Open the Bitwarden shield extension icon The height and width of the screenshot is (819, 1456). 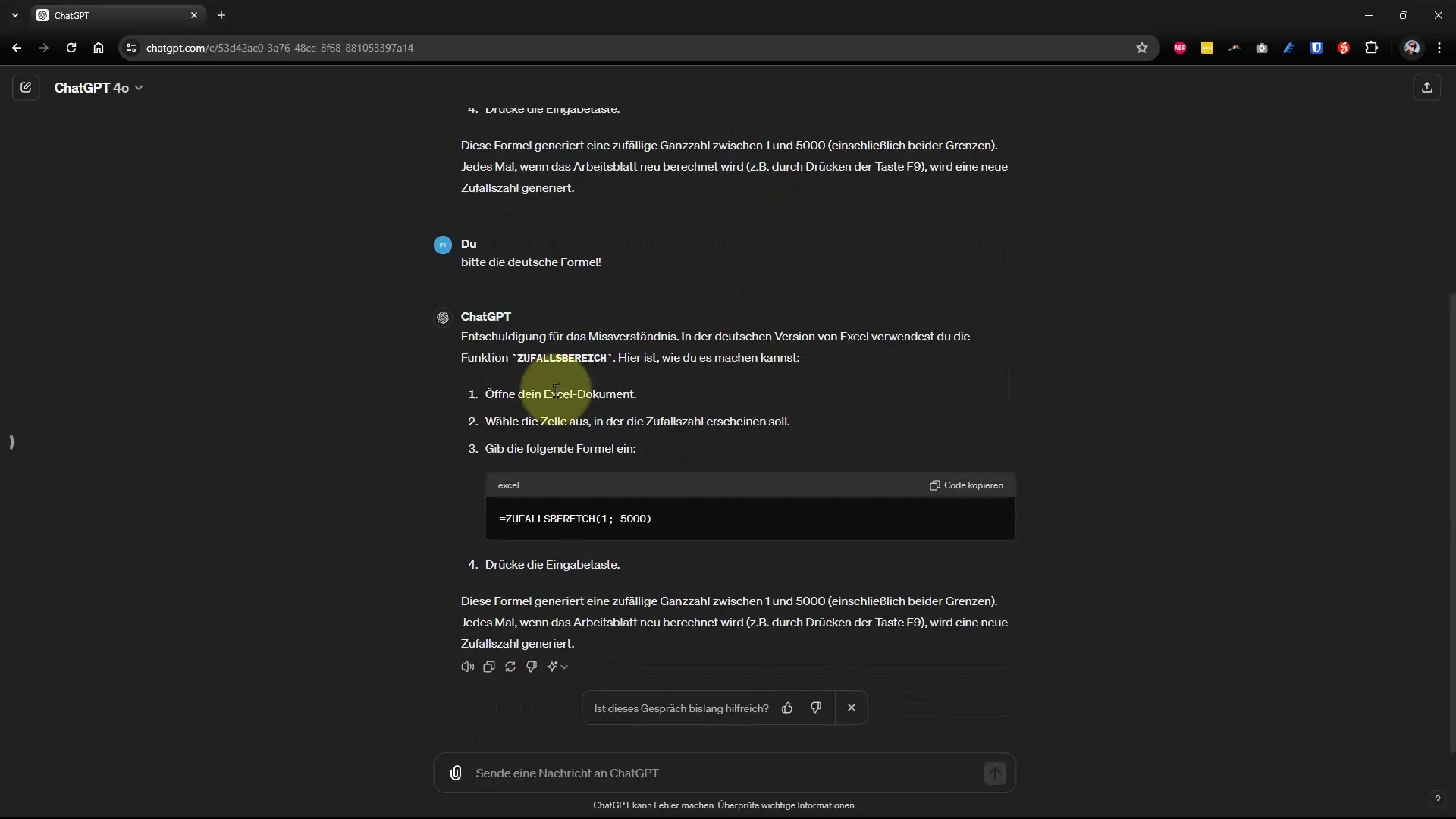click(1316, 48)
